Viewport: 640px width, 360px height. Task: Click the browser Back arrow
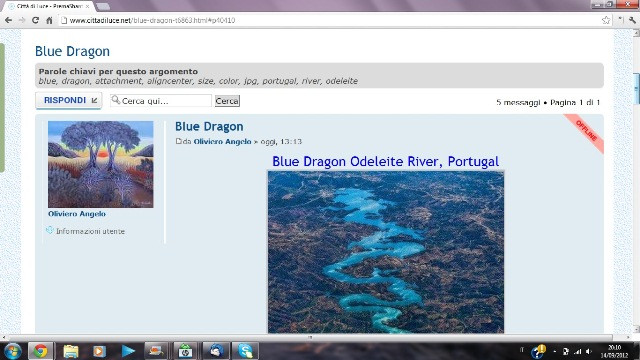pyautogui.click(x=8, y=20)
